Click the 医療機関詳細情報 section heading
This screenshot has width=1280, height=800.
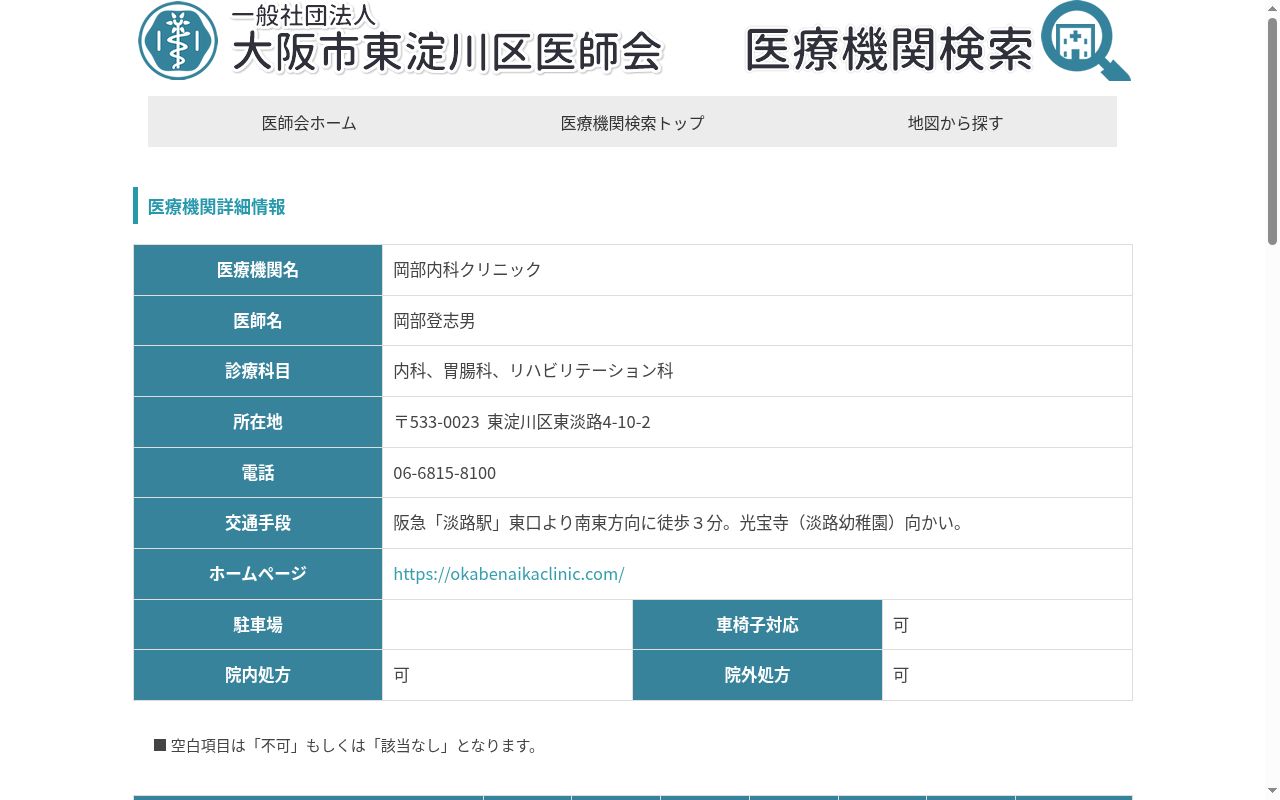[x=217, y=206]
